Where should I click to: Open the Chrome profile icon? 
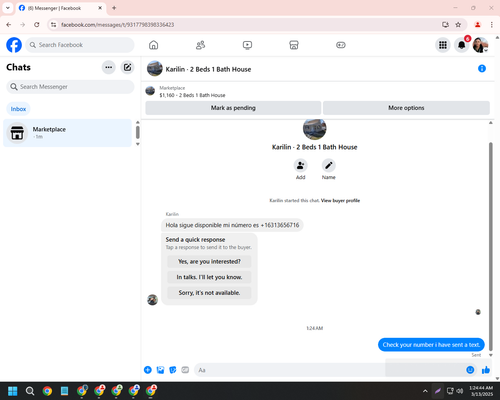pos(477,25)
